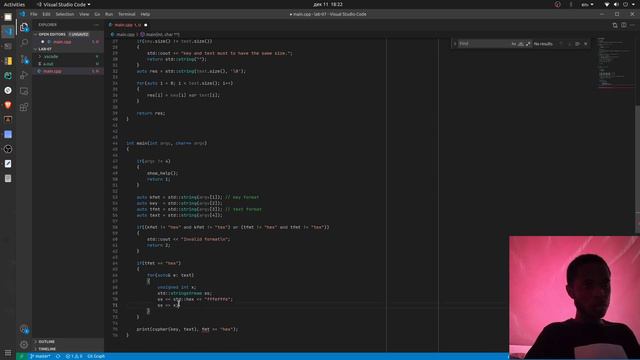Open the Go menu
Screen dimensions: 640x360
pyautogui.click(x=97, y=14)
